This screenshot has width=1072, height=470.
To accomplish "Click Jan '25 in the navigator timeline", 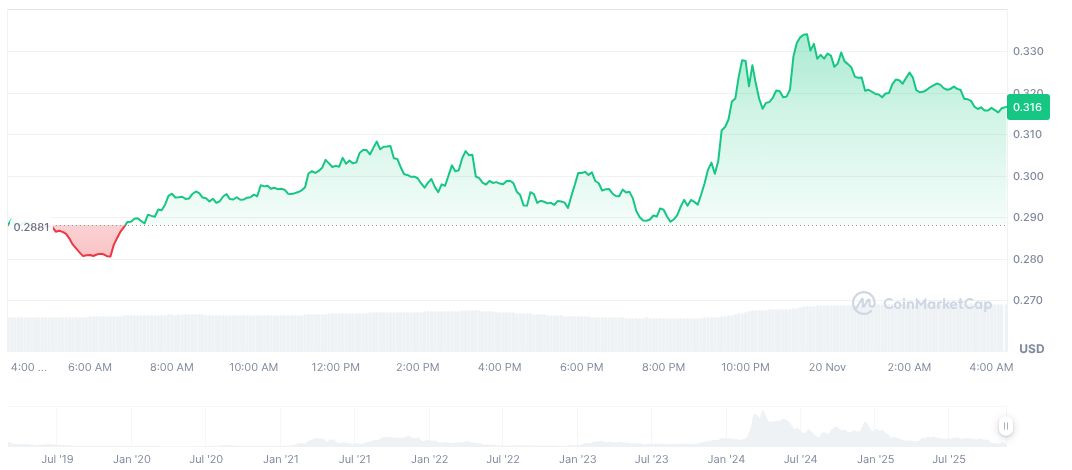I will (874, 458).
